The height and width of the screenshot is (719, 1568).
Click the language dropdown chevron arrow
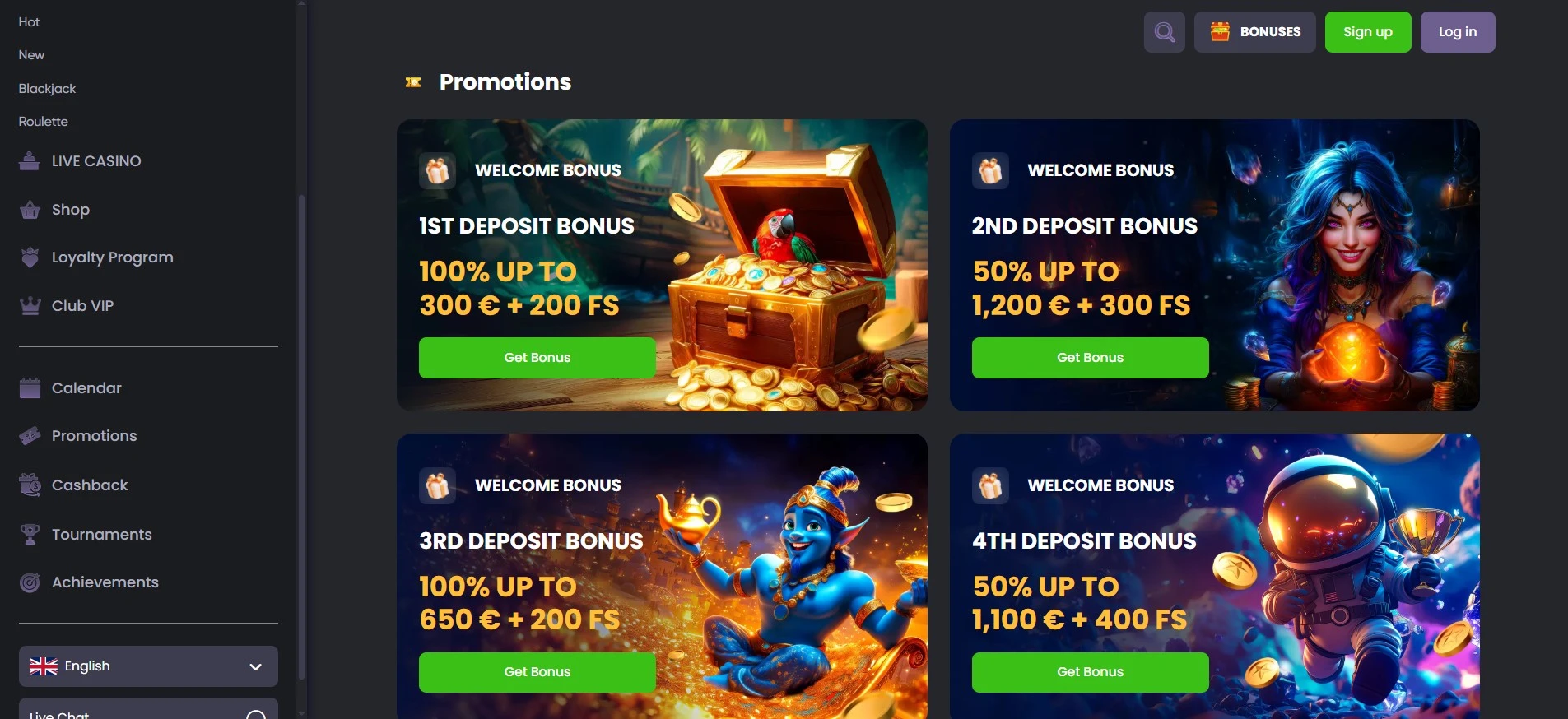[x=256, y=666]
